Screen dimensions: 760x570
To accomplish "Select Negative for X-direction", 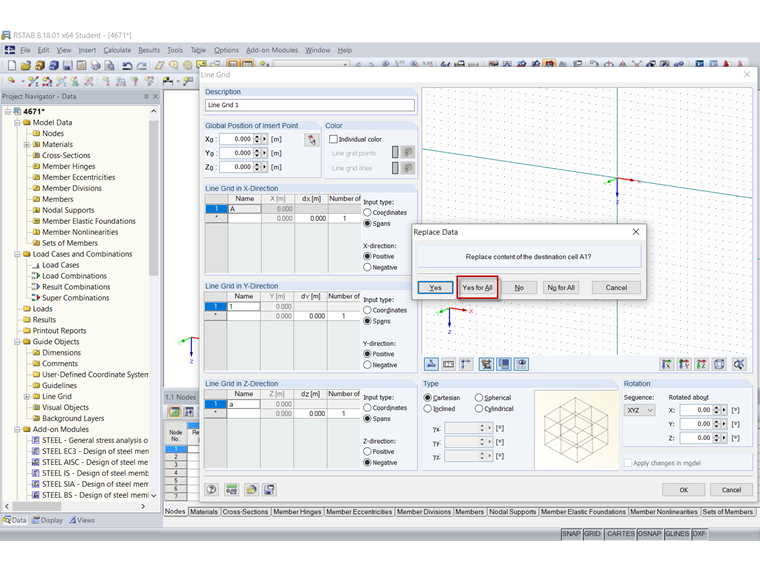I will coord(367,267).
